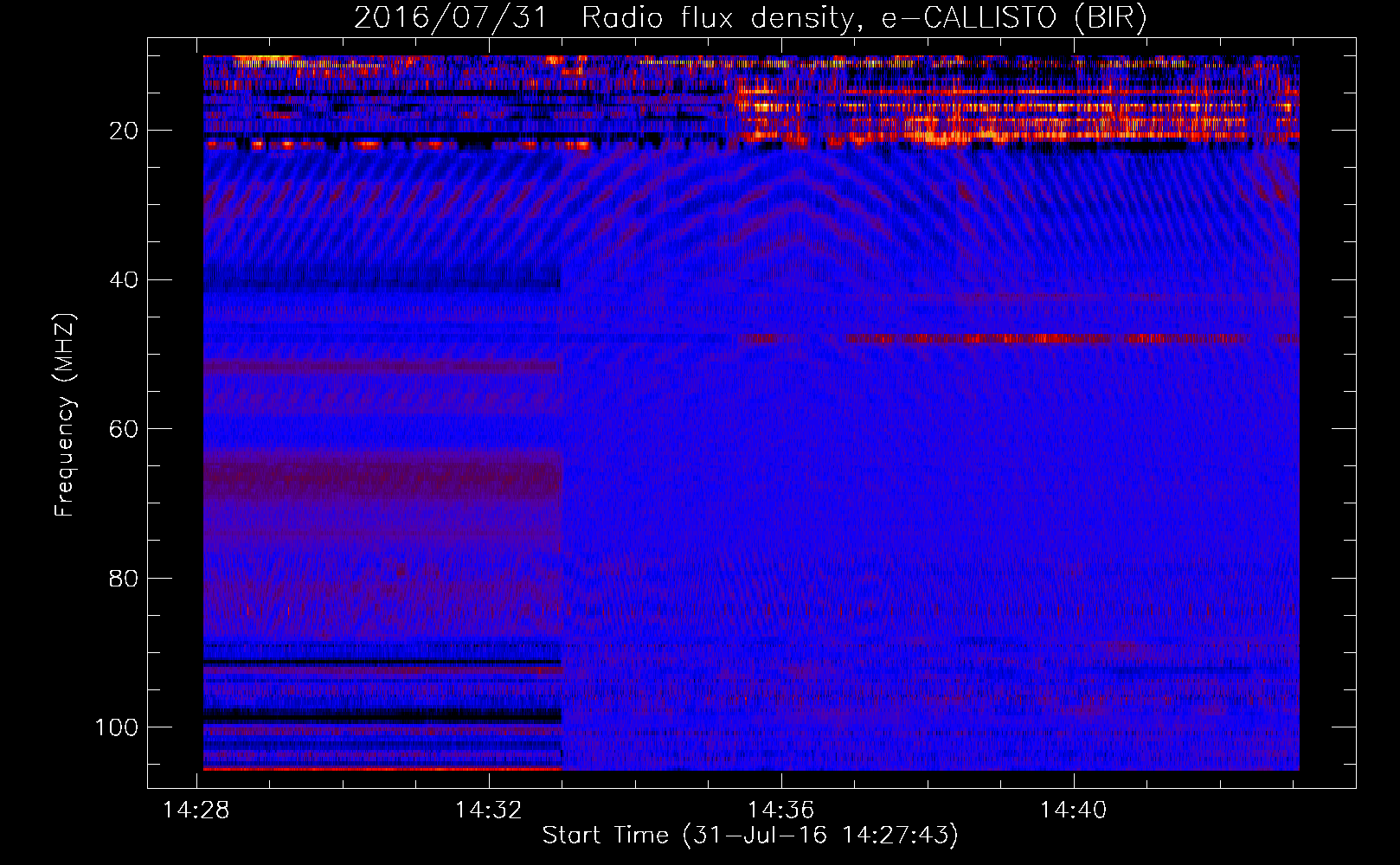Click the "14:28" time tick label
This screenshot has height=865, width=1400.
coord(196,811)
